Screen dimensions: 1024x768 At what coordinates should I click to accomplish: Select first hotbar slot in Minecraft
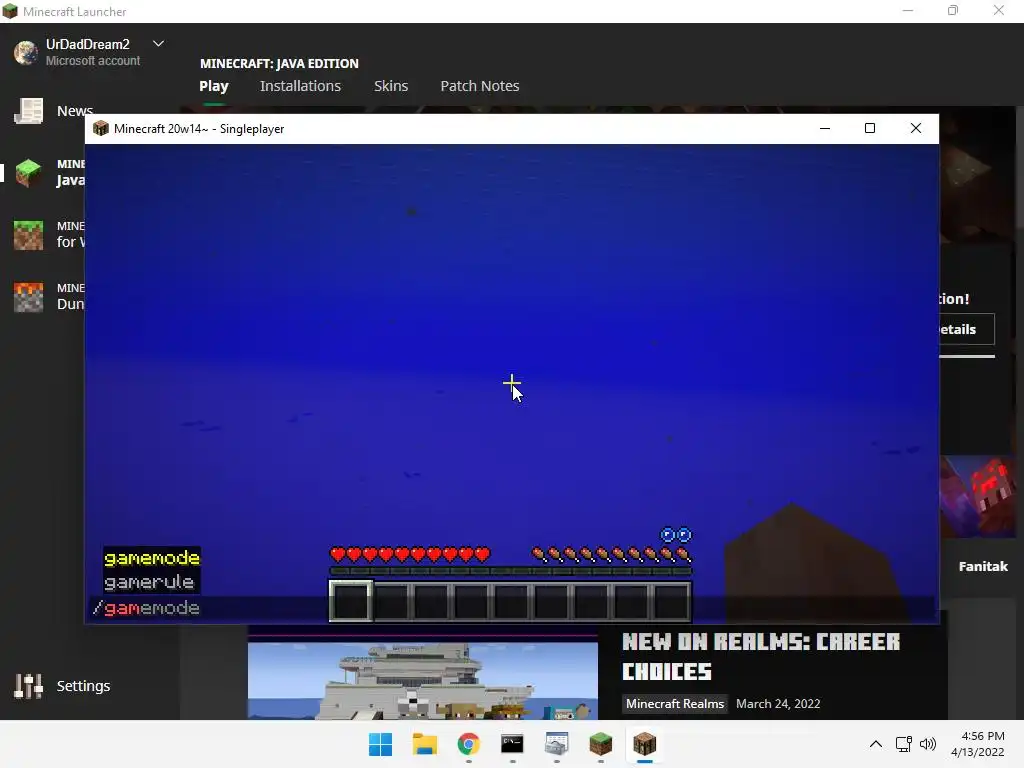pyautogui.click(x=351, y=601)
